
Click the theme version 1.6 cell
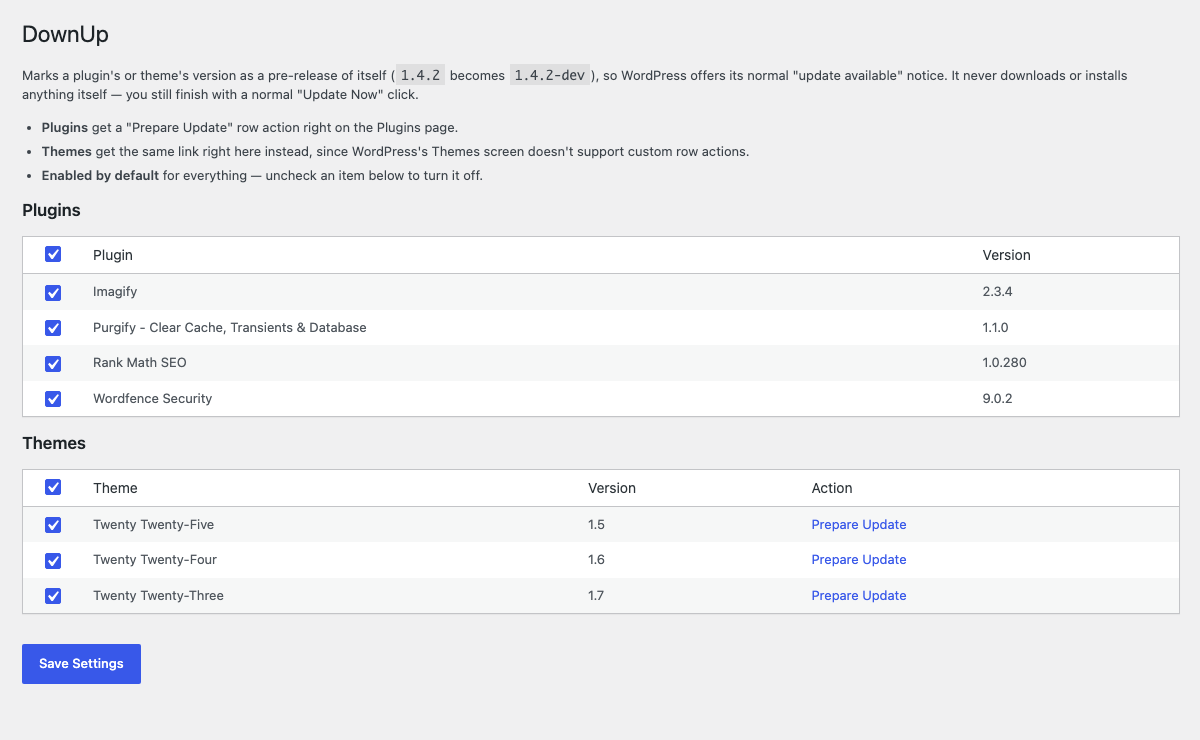click(x=596, y=559)
